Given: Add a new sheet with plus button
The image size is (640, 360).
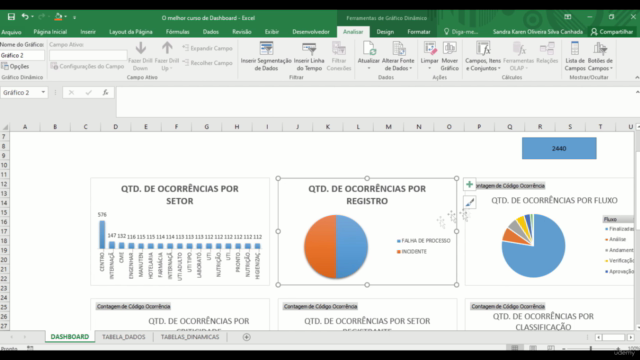Looking at the screenshot, I should click(247, 337).
